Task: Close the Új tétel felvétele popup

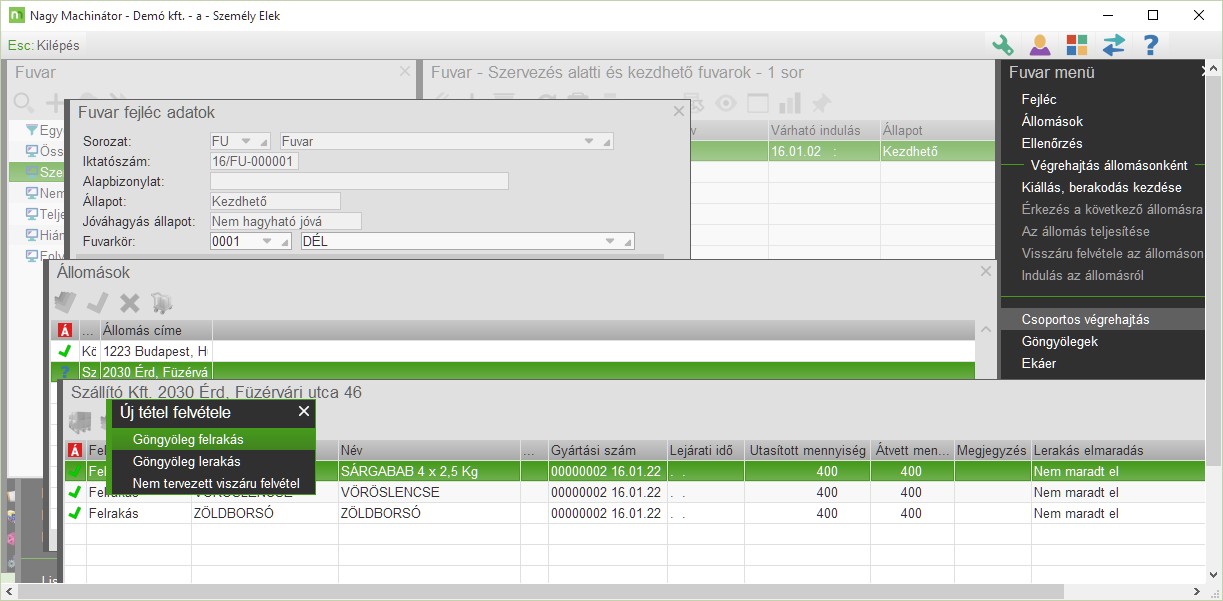Action: (304, 411)
